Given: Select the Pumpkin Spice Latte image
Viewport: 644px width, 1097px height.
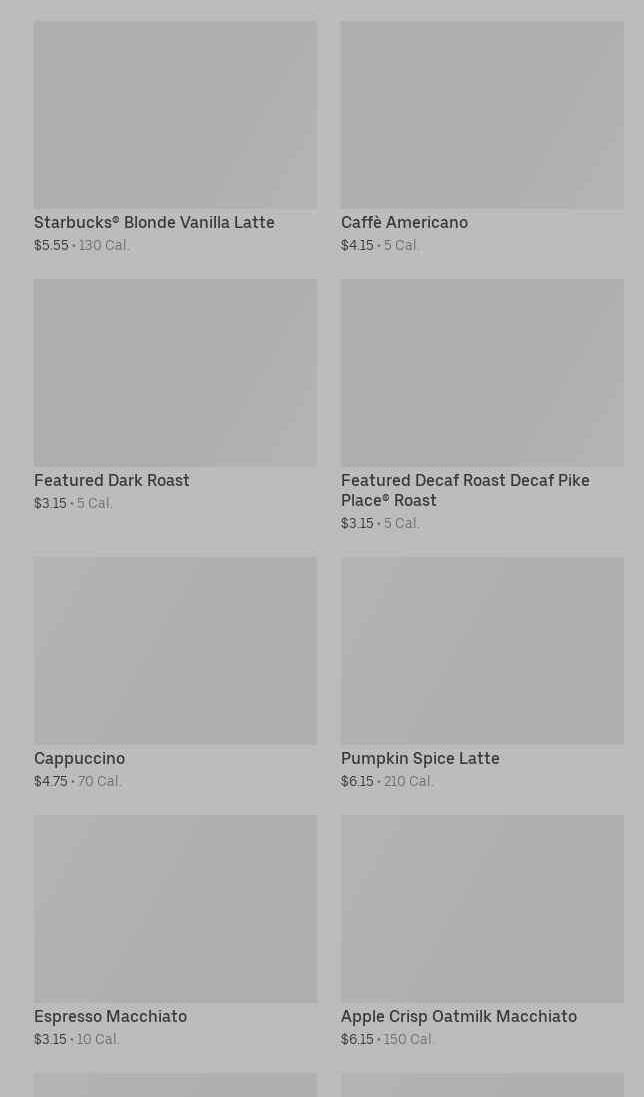Looking at the screenshot, I should click(x=482, y=650).
